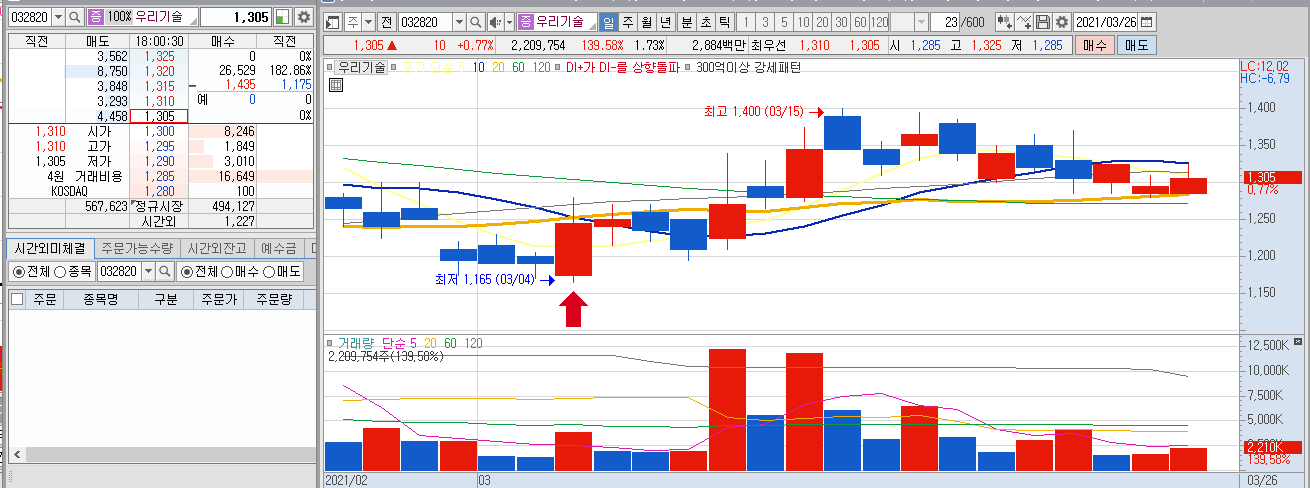
Task: Click the purple 증 badge in chart toolbar
Action: 525,22
